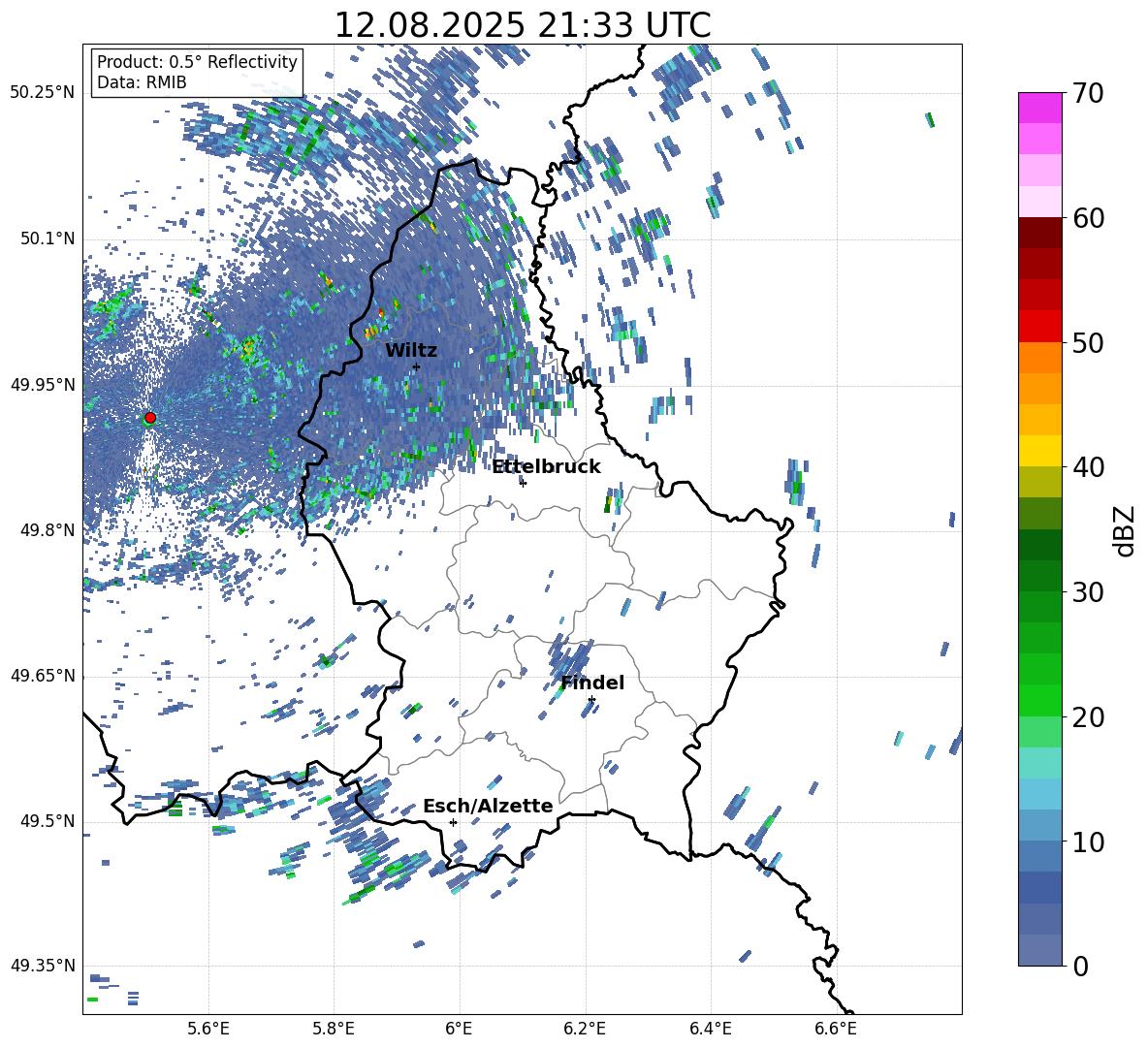Click the 70 tick on the colorbar

coord(1088,93)
